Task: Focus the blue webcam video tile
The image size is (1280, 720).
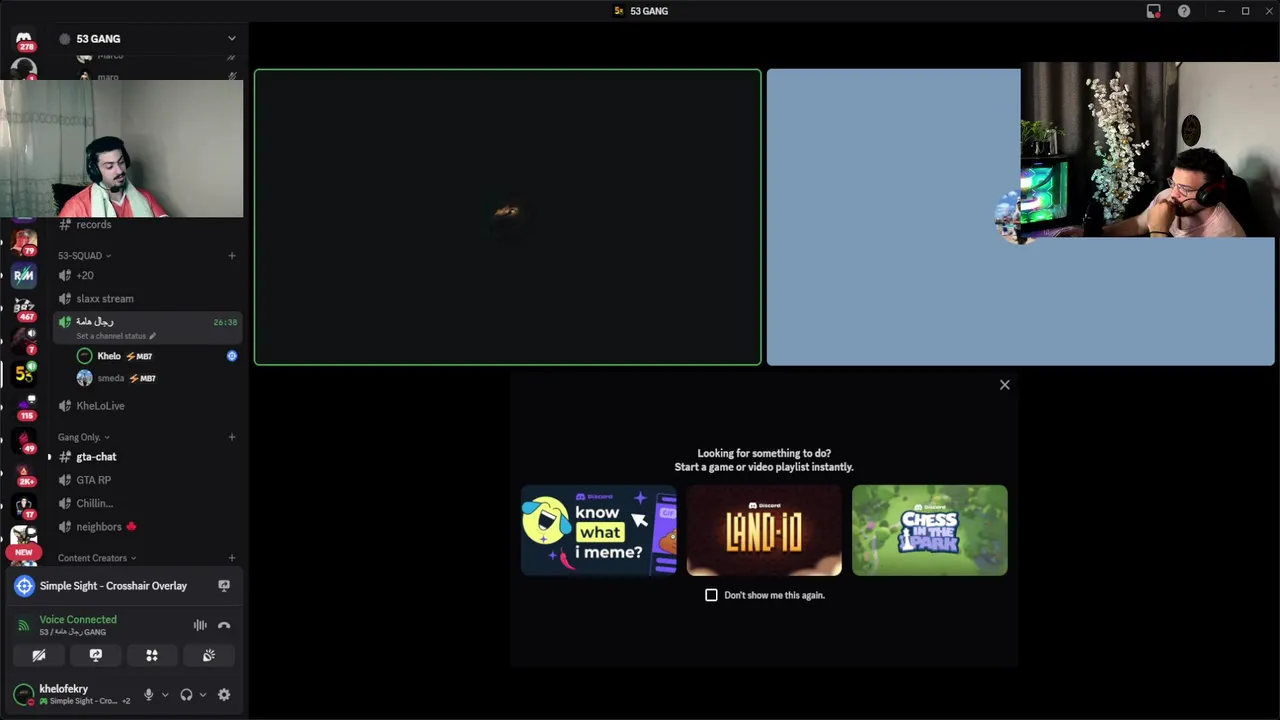Action: coord(1021,217)
